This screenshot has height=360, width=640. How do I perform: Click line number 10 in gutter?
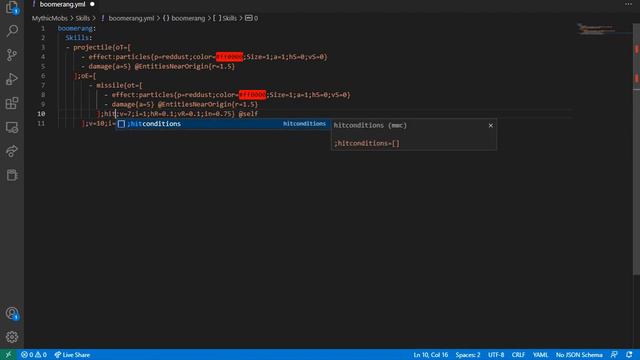41,114
